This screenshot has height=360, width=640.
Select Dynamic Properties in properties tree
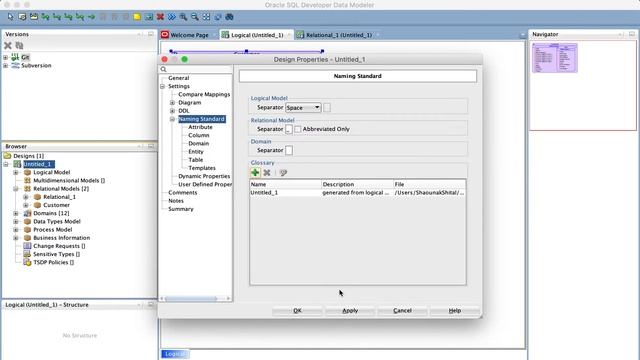tap(204, 176)
